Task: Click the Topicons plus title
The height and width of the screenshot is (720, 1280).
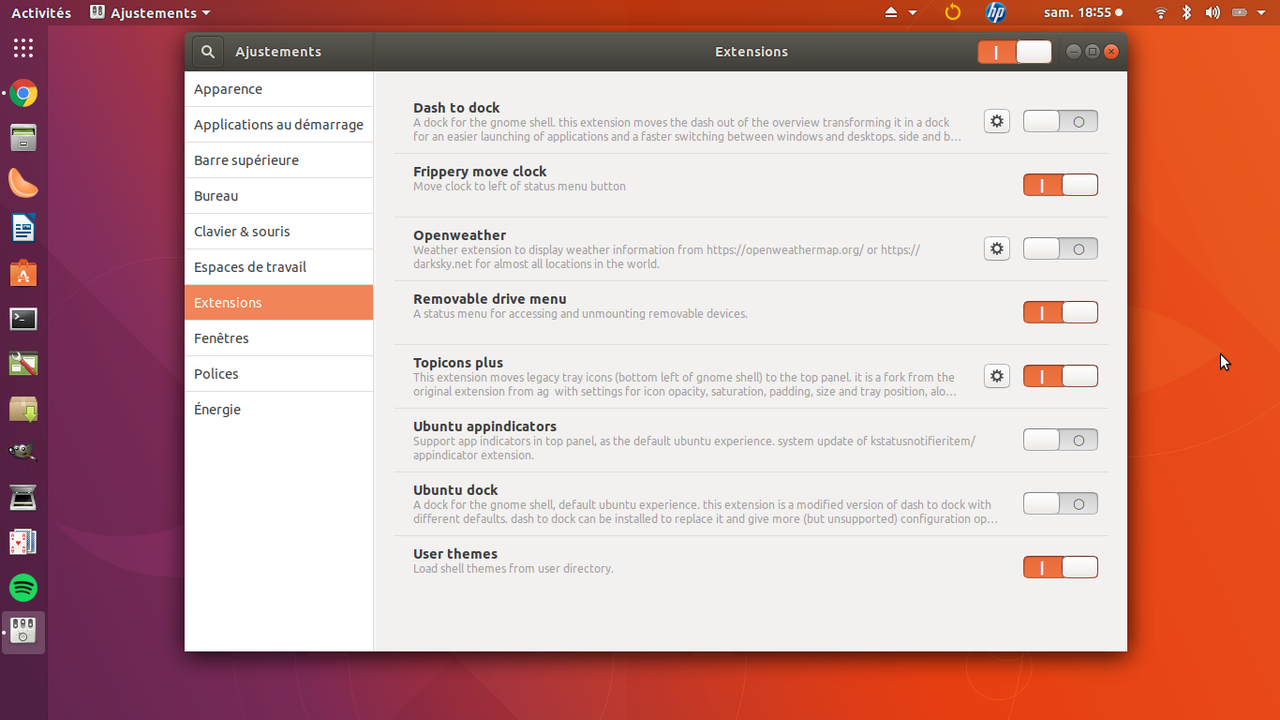Action: point(458,363)
